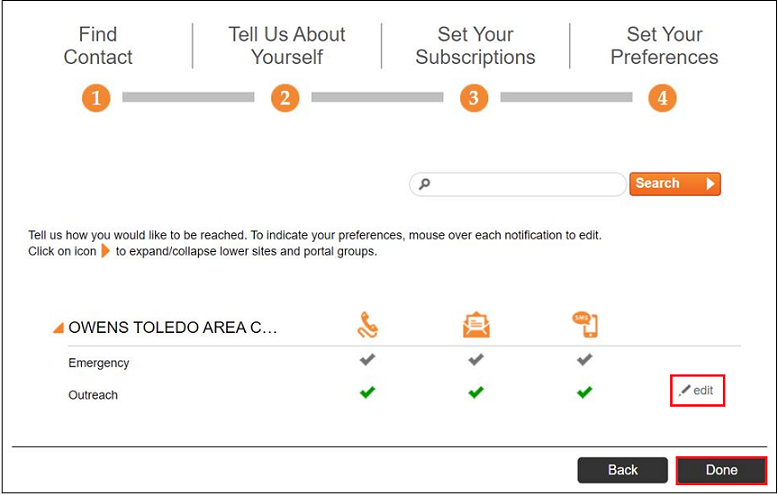Toggle Outreach email checkmark

(x=476, y=393)
